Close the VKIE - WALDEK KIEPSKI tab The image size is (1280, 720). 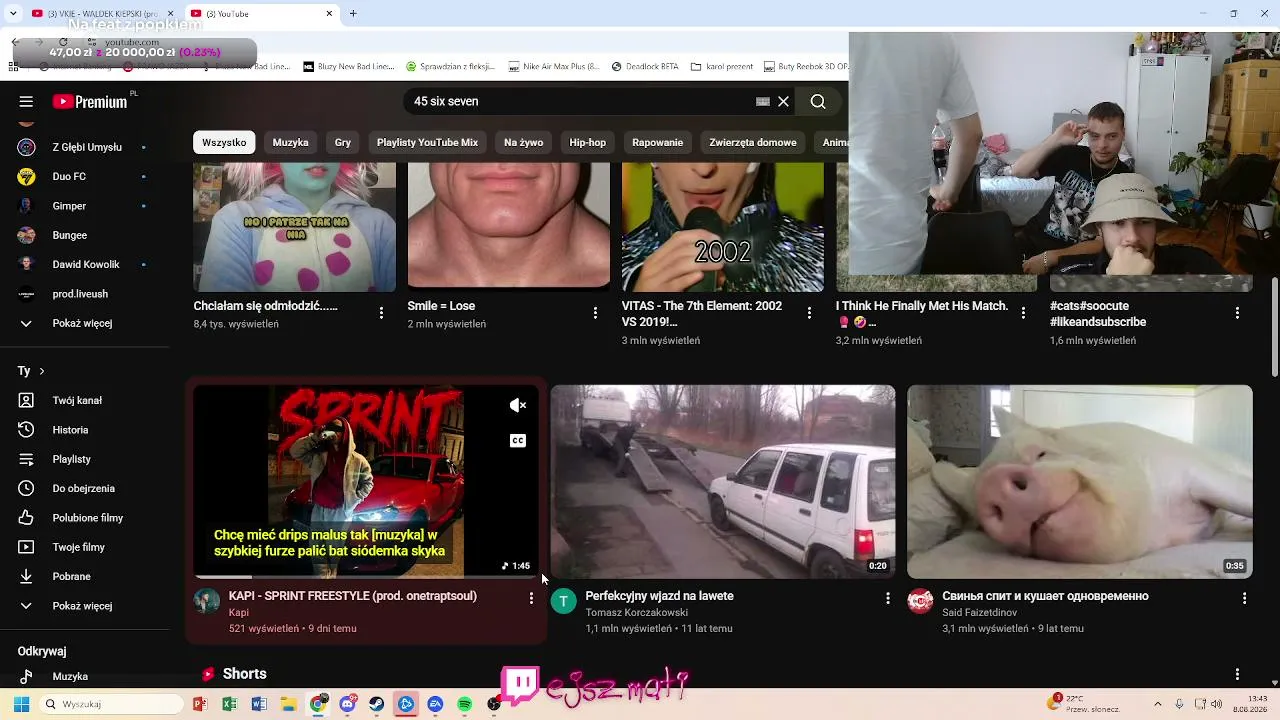coord(171,14)
